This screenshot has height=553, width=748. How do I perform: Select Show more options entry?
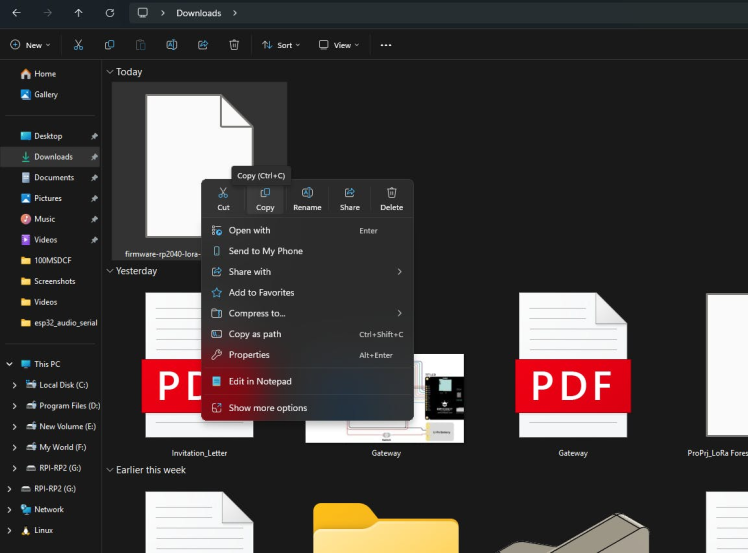(267, 408)
